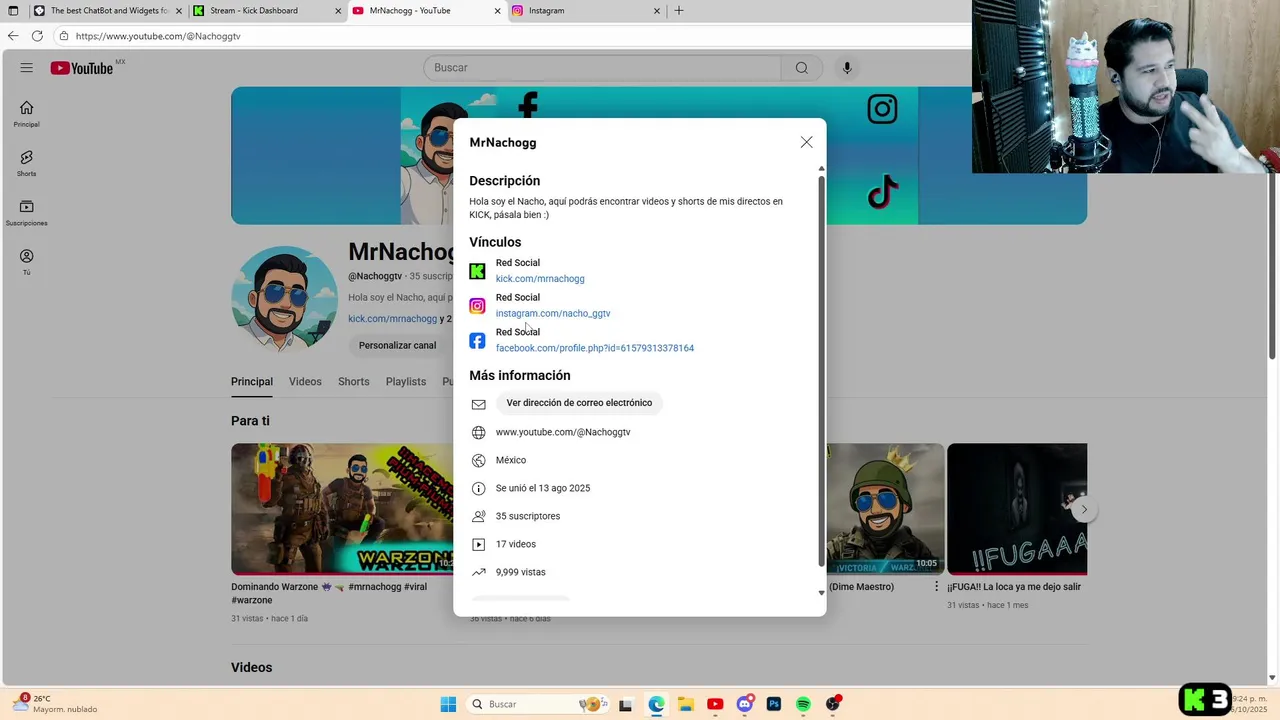The height and width of the screenshot is (720, 1280).
Task: Click the tab actions icon at top-left
Action: 13,11
